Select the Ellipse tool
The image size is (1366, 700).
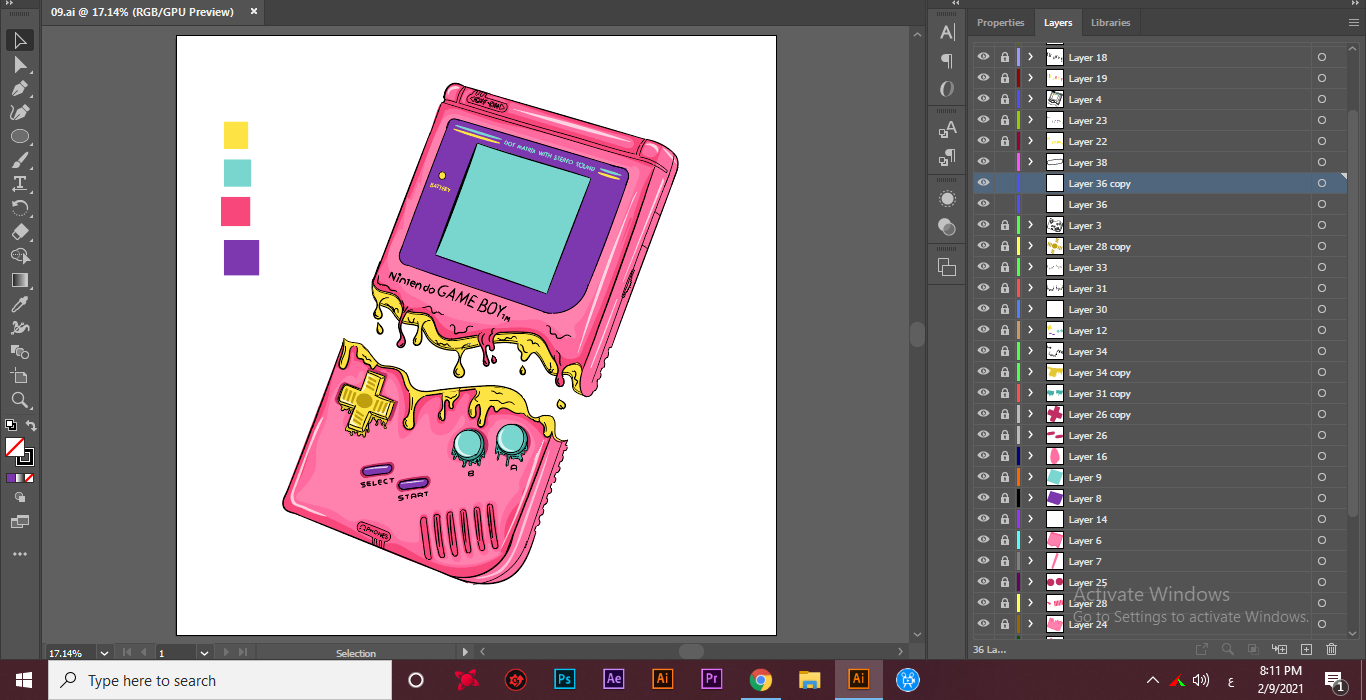pos(19,137)
